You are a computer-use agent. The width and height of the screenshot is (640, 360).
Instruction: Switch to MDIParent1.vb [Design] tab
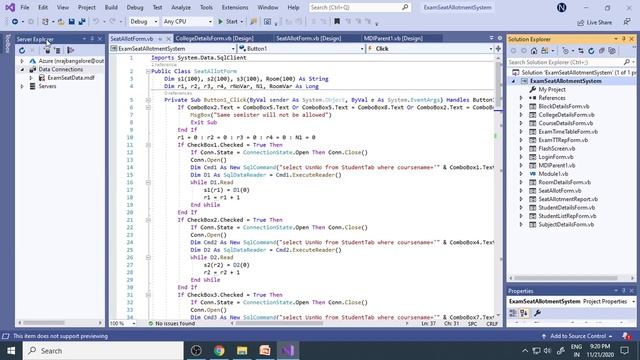click(x=393, y=38)
